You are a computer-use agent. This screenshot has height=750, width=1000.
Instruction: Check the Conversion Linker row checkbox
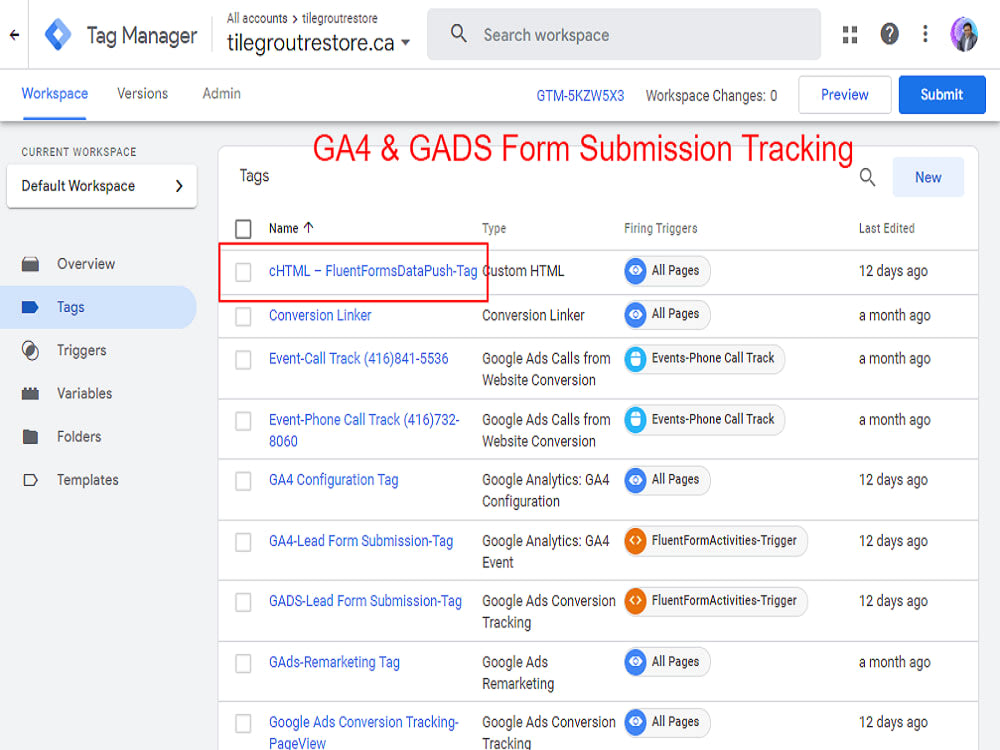pos(243,316)
